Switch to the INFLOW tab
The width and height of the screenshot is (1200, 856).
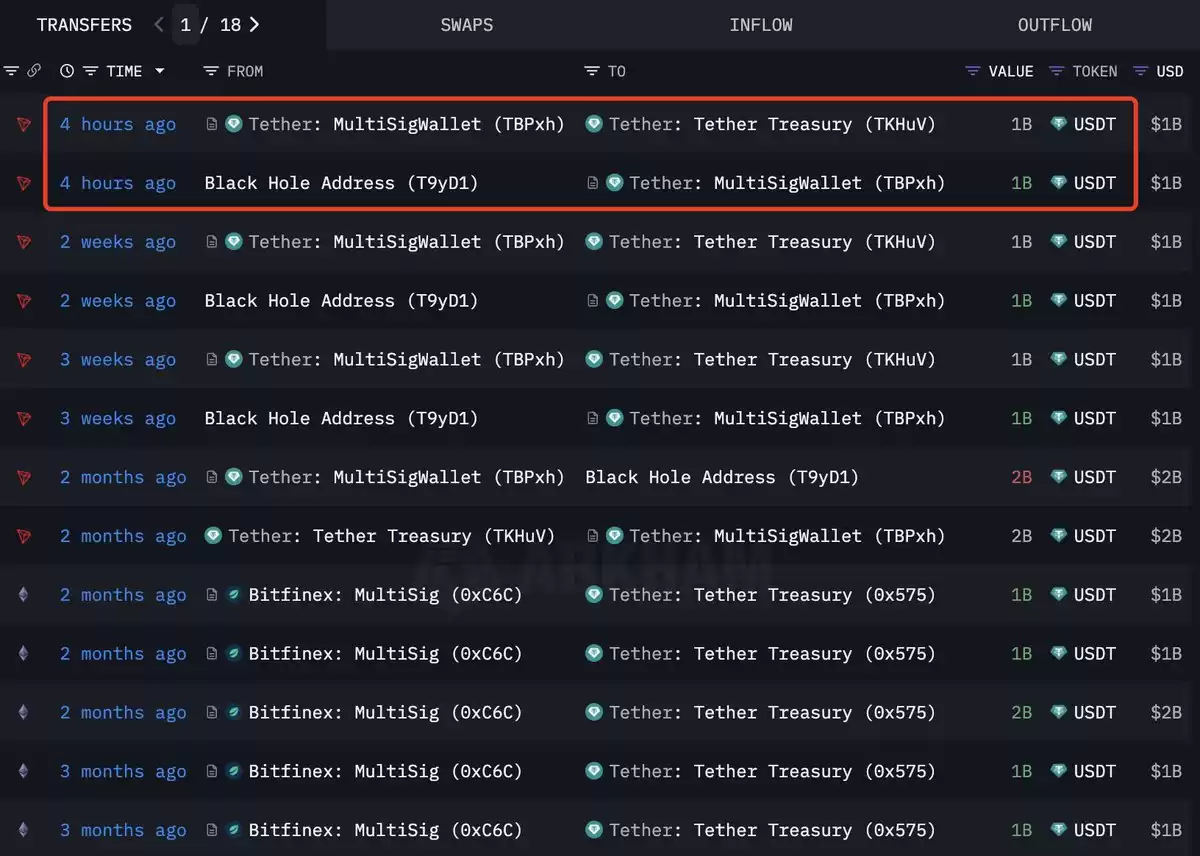pyautogui.click(x=761, y=25)
